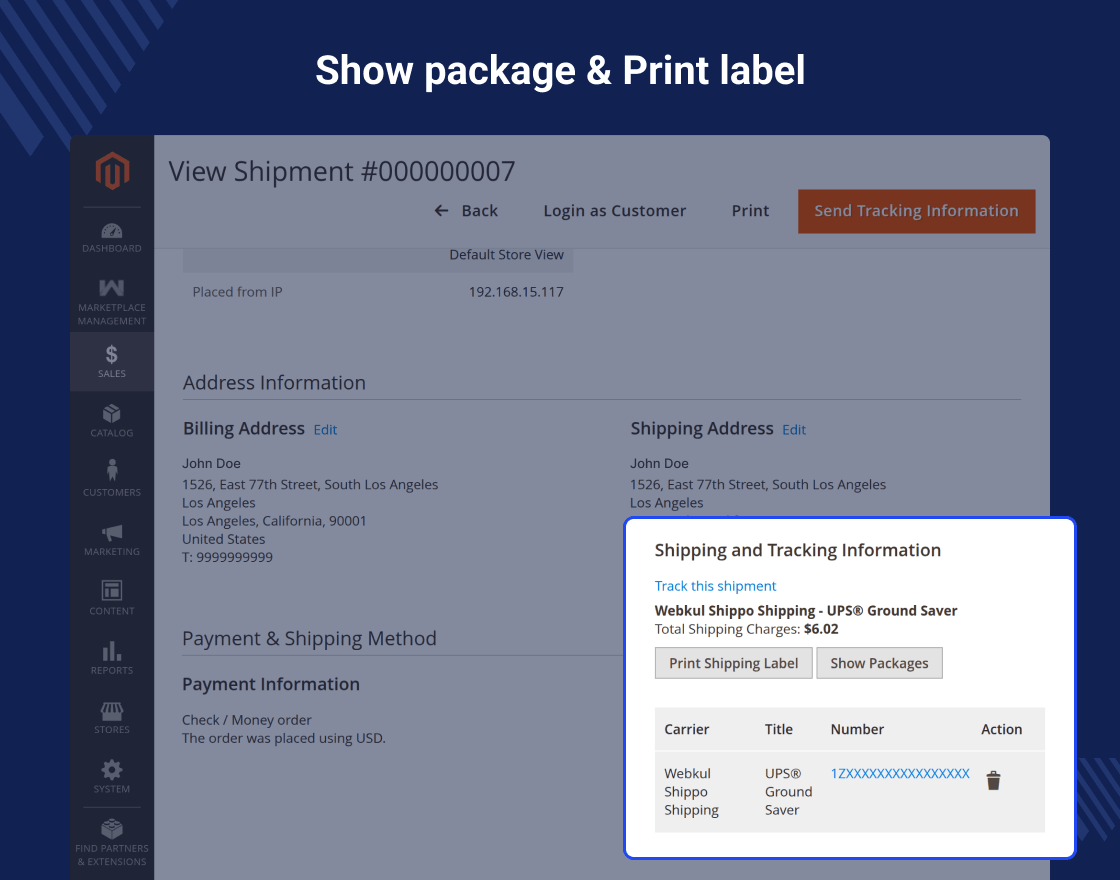Click the Payment & Shipping Method heading
This screenshot has height=880, width=1120.
309,639
